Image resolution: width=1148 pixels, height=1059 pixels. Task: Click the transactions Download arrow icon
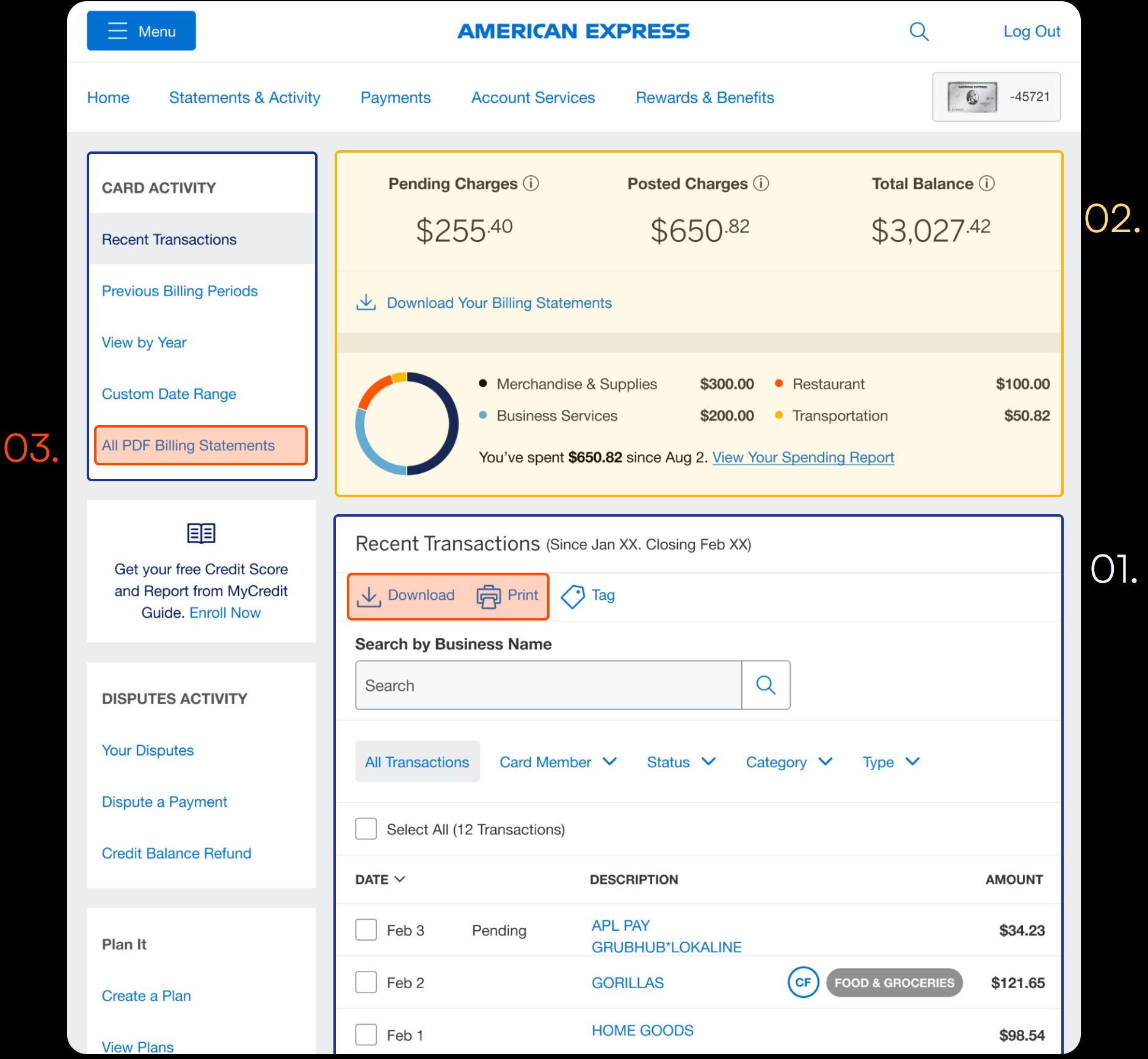click(x=369, y=596)
